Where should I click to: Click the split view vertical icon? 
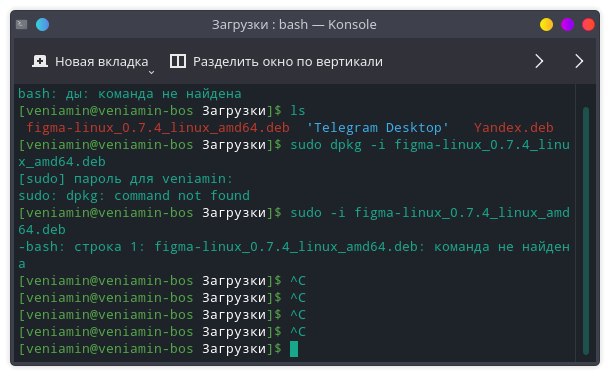(x=178, y=61)
